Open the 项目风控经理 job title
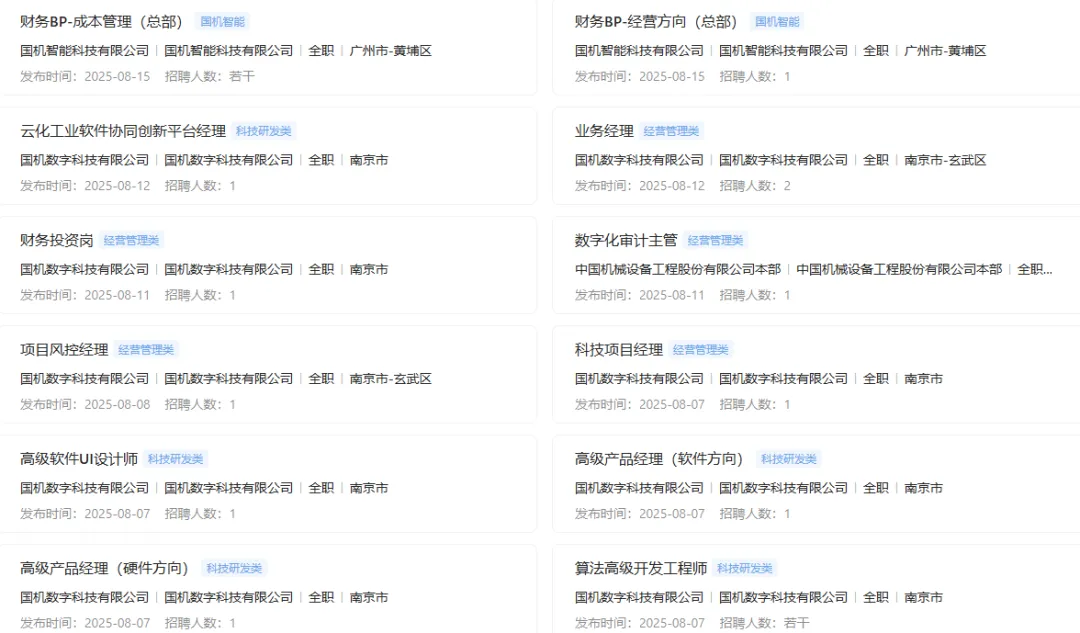 [64, 350]
